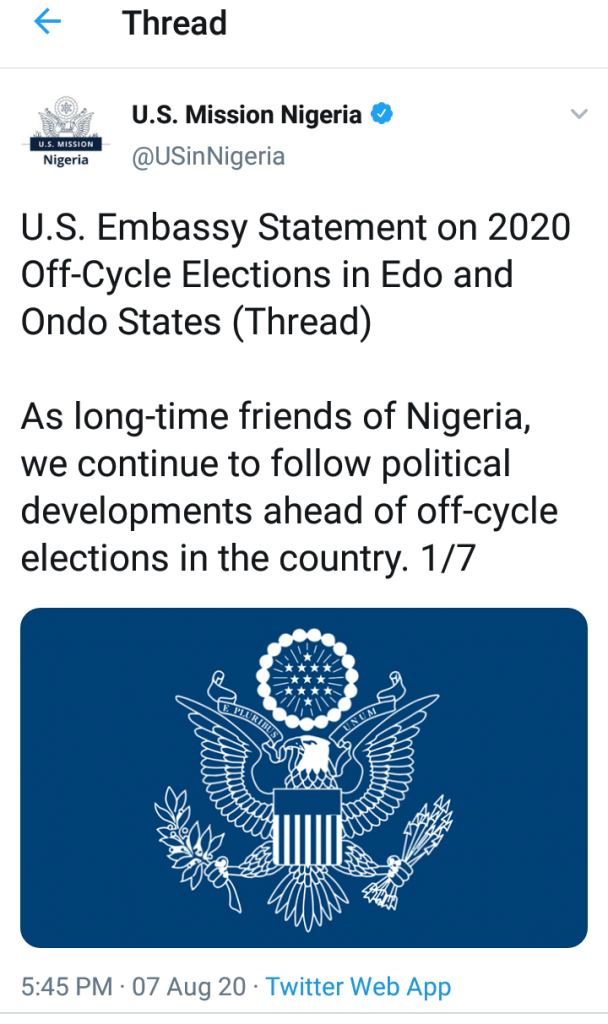This screenshot has height=1024, width=608.
Task: Open the U.S. Mission Nigeria profile avatar
Action: [66, 135]
